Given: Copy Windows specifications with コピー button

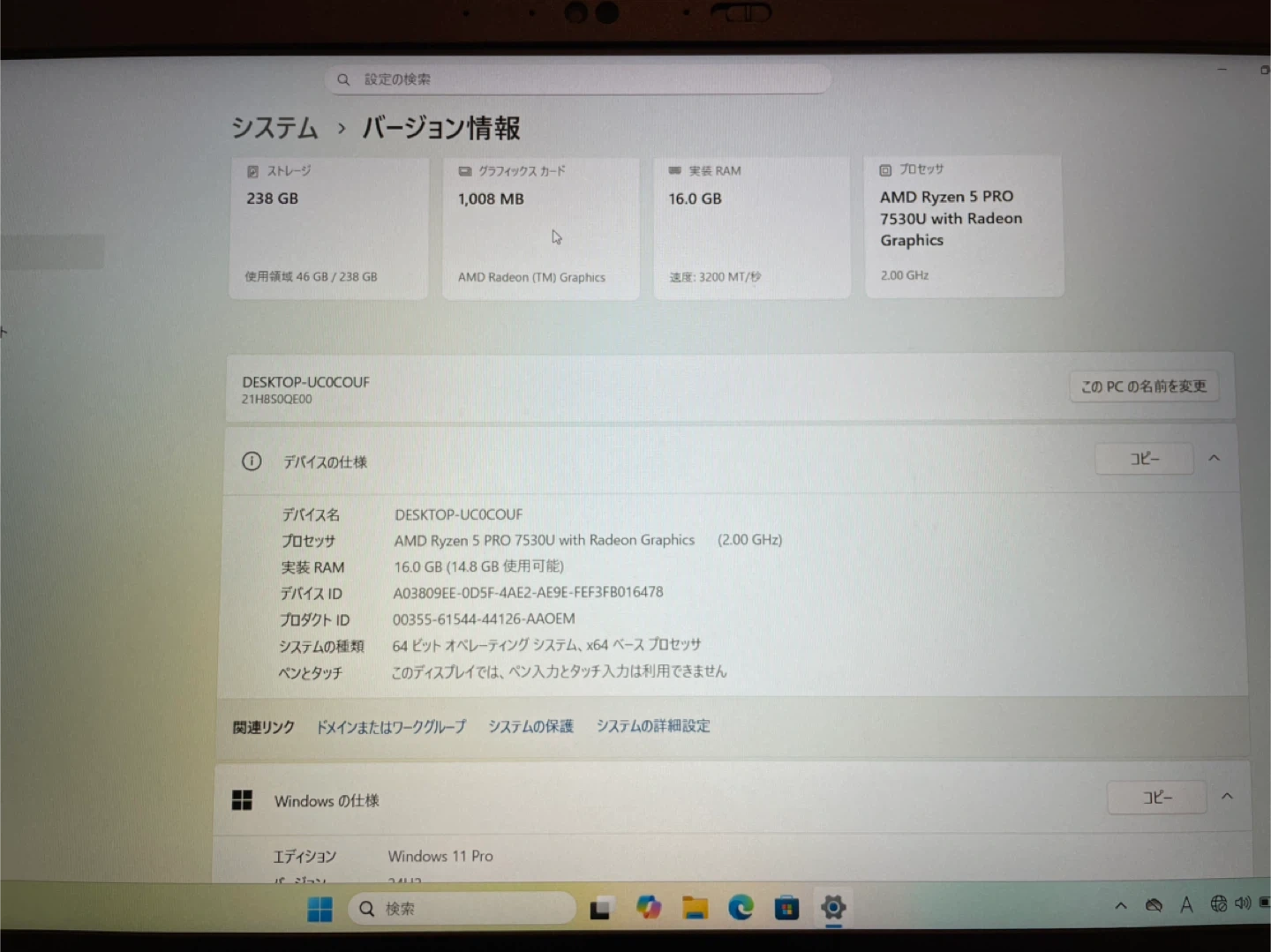Looking at the screenshot, I should click(x=1157, y=798).
